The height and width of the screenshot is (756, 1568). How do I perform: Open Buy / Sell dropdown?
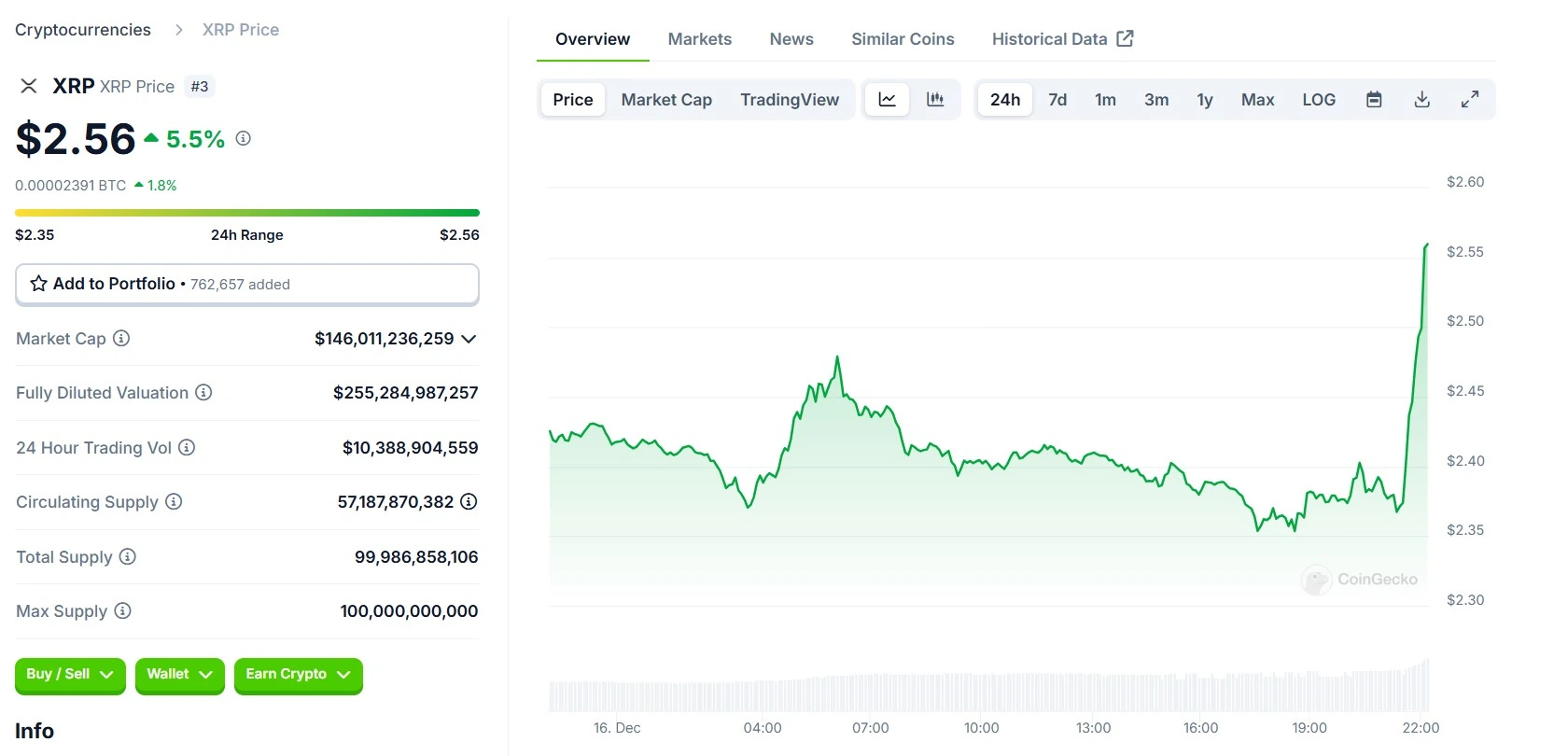tap(70, 675)
